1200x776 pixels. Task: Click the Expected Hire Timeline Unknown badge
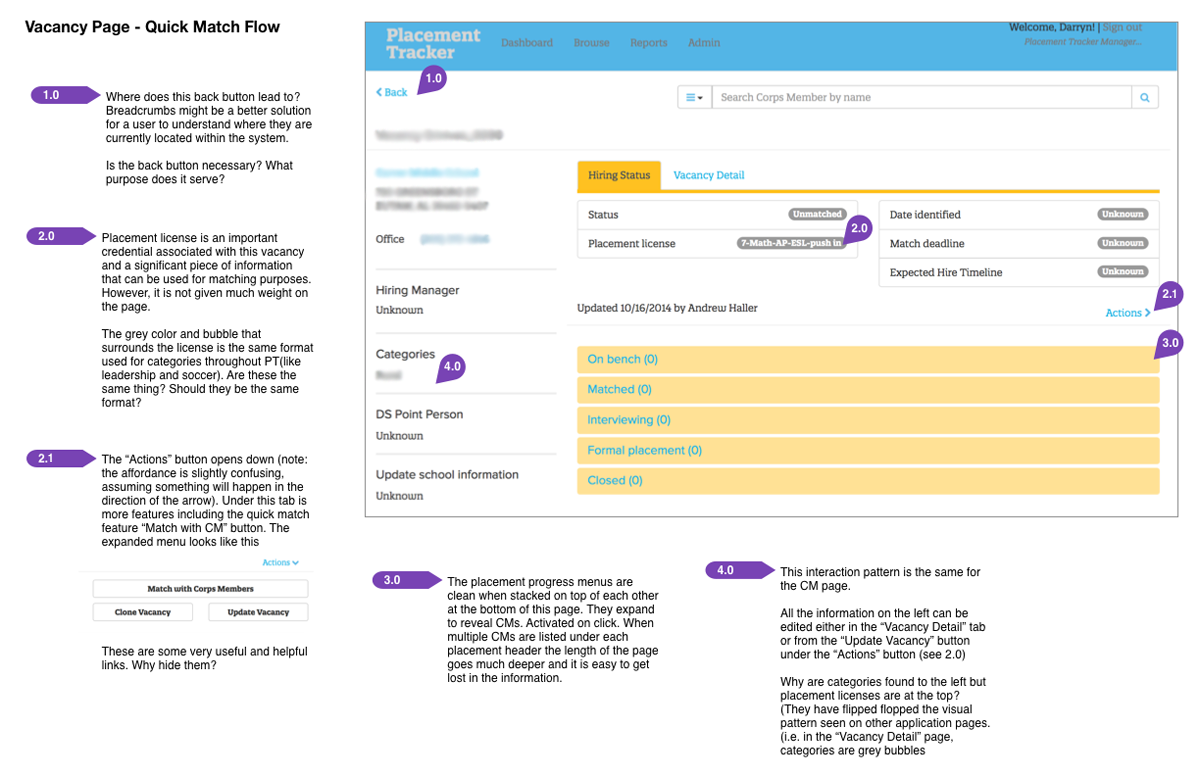1122,272
